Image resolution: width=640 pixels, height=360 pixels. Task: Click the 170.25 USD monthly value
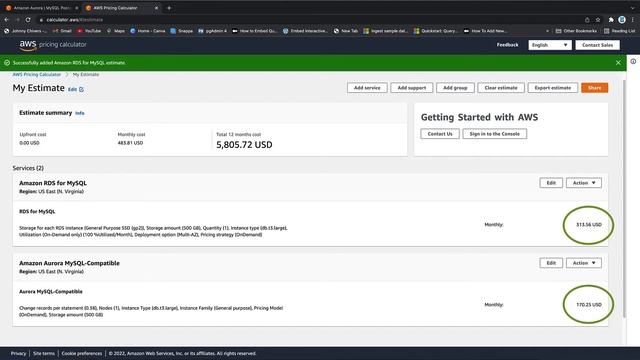pos(589,305)
